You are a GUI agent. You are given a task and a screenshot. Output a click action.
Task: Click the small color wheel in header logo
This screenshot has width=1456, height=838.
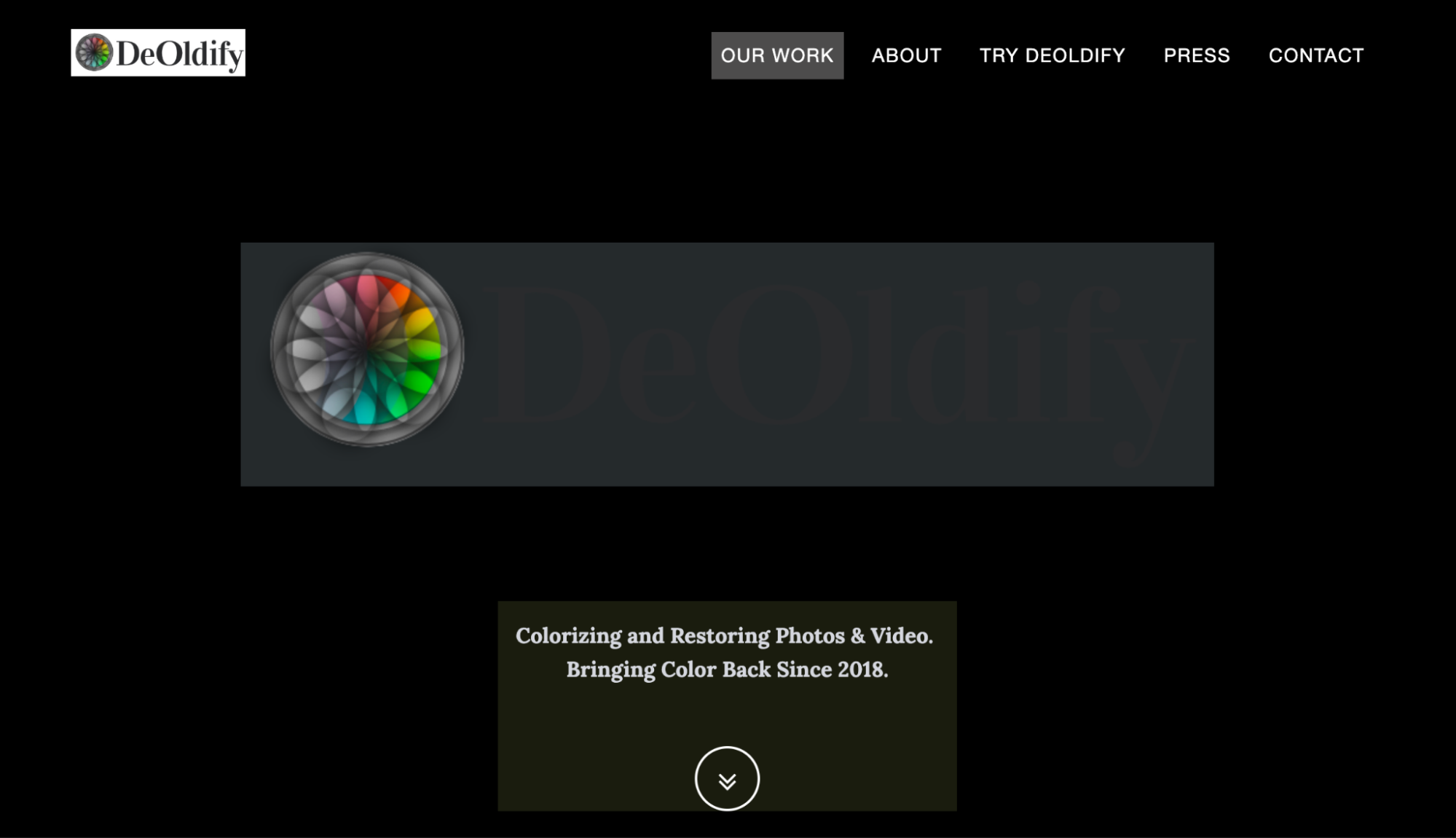pos(95,52)
